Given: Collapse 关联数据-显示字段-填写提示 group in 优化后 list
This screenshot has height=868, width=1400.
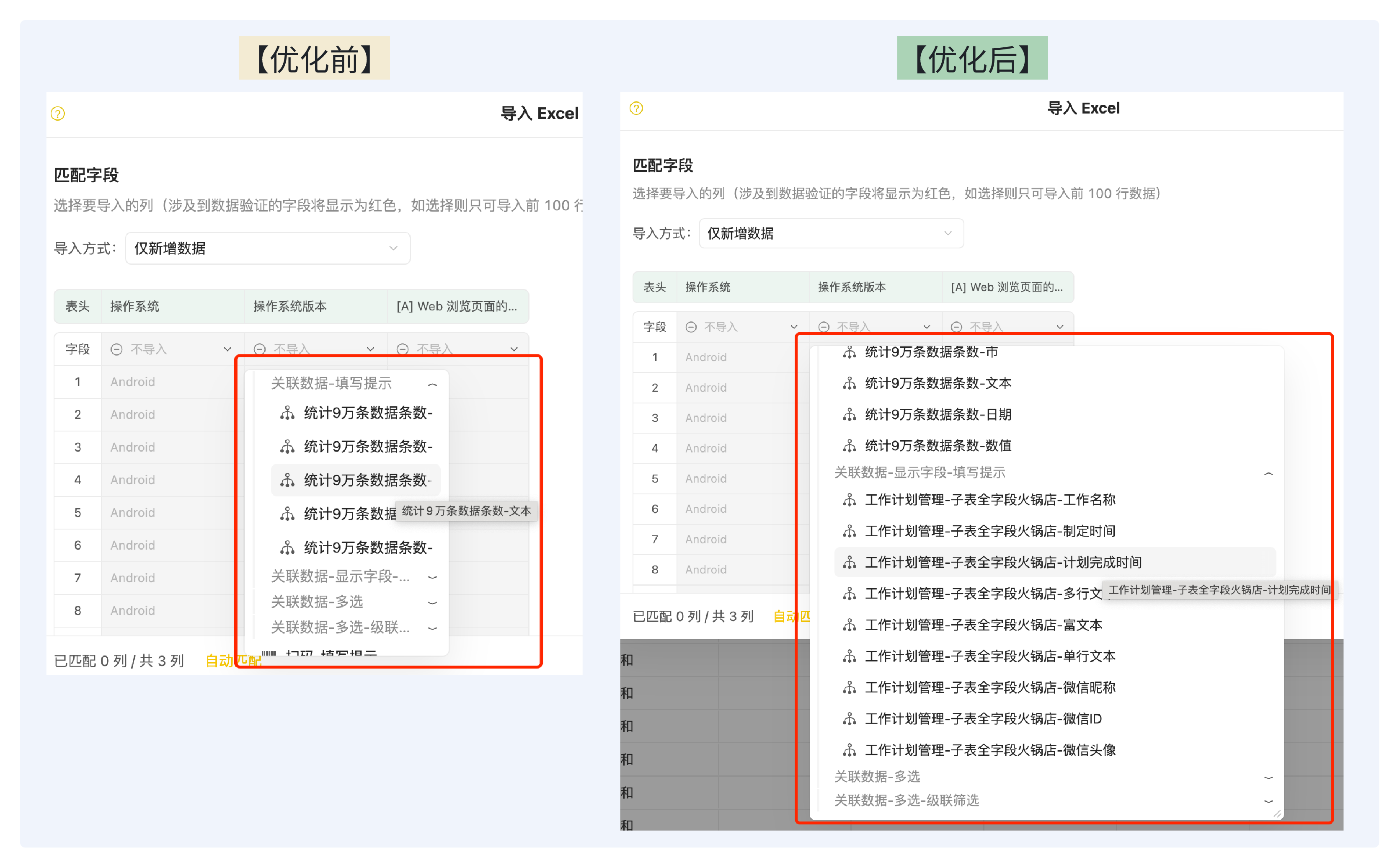Looking at the screenshot, I should click(1268, 473).
